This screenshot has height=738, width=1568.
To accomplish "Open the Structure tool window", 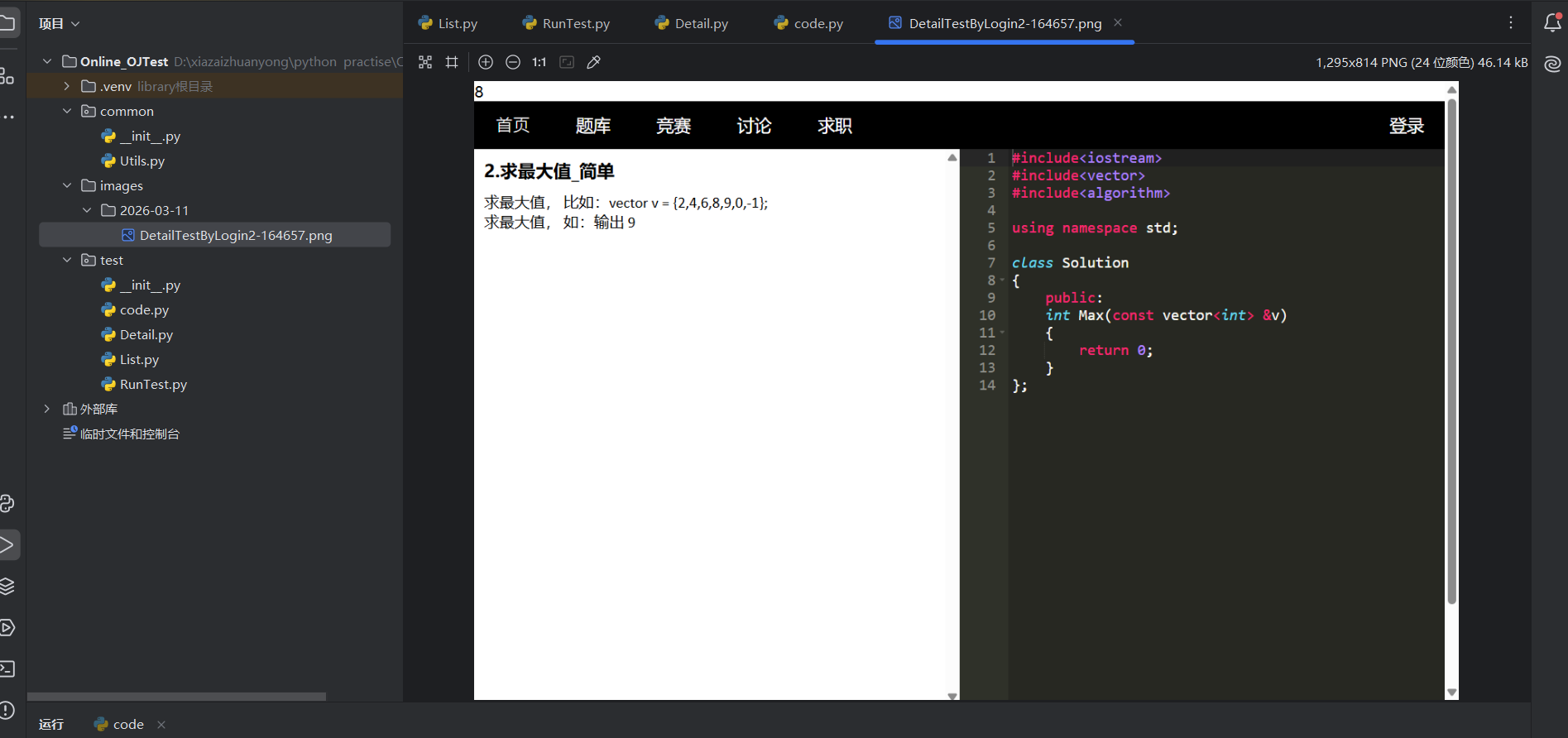I will (x=7, y=76).
